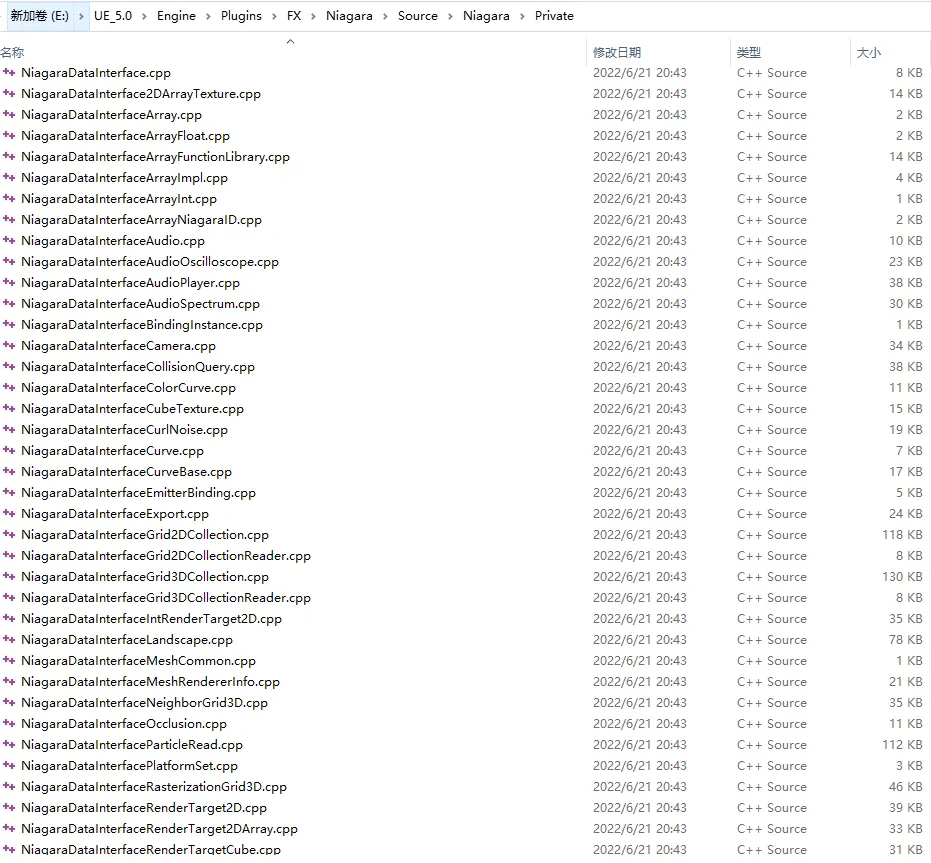This screenshot has height=863, width=931.
Task: Select file NiagaraDataInterfaceGrid2DCollectionReader.cpp
Action: tap(166, 555)
